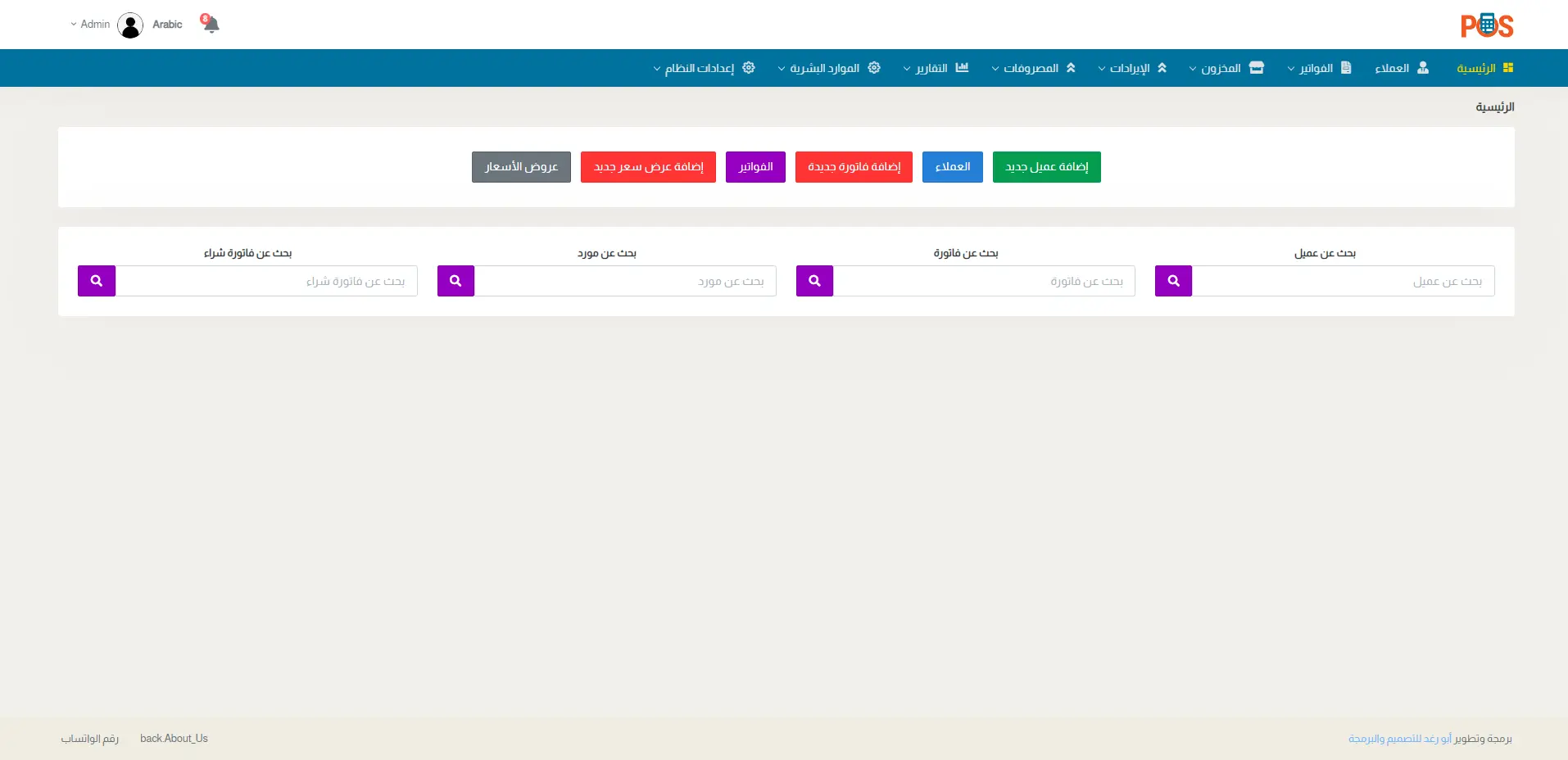Click search icon for invoice search
This screenshot has width=1568, height=760.
(814, 281)
